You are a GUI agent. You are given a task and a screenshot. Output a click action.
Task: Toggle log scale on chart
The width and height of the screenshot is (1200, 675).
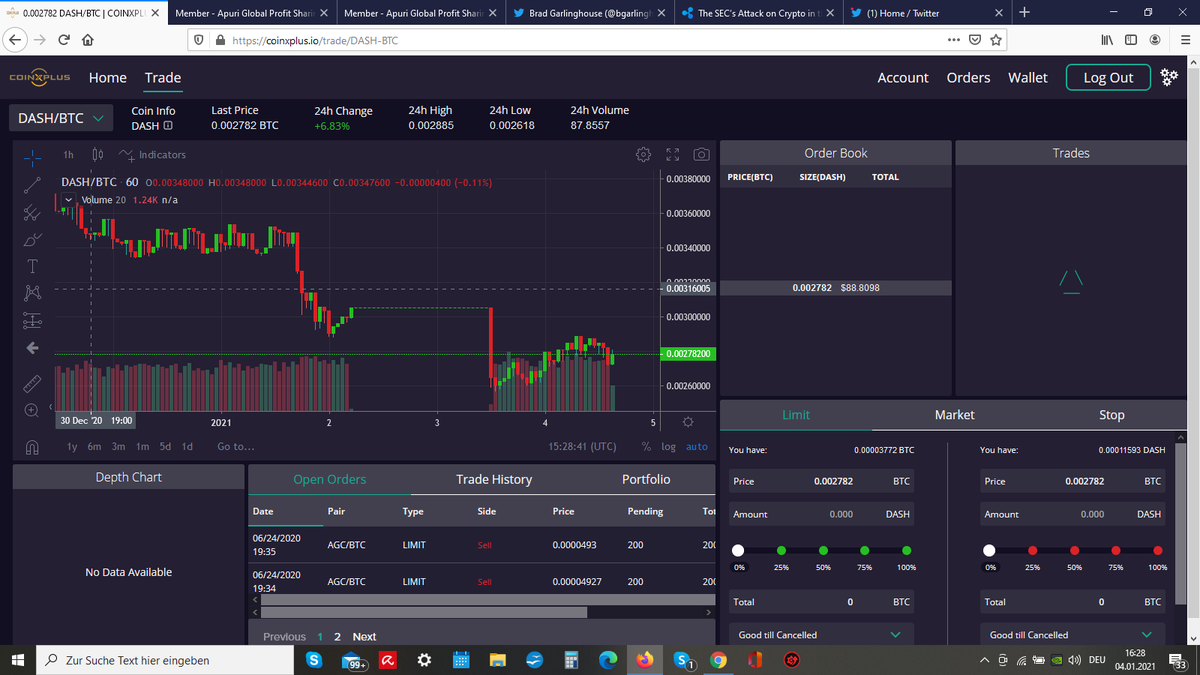[668, 447]
